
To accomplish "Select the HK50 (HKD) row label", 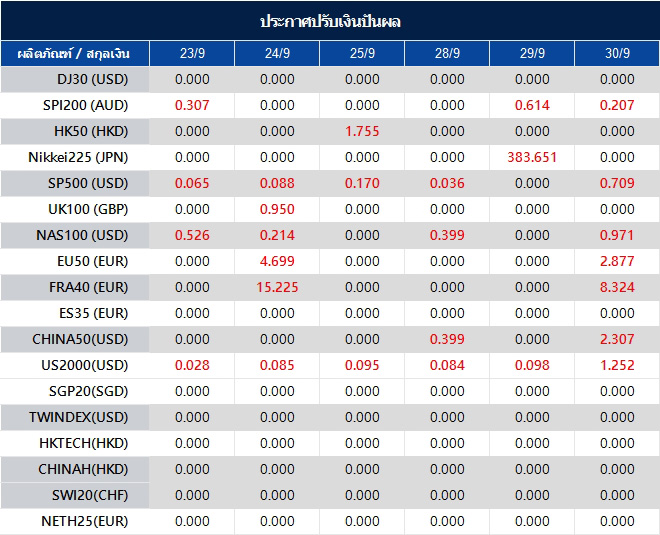I will click(91, 131).
